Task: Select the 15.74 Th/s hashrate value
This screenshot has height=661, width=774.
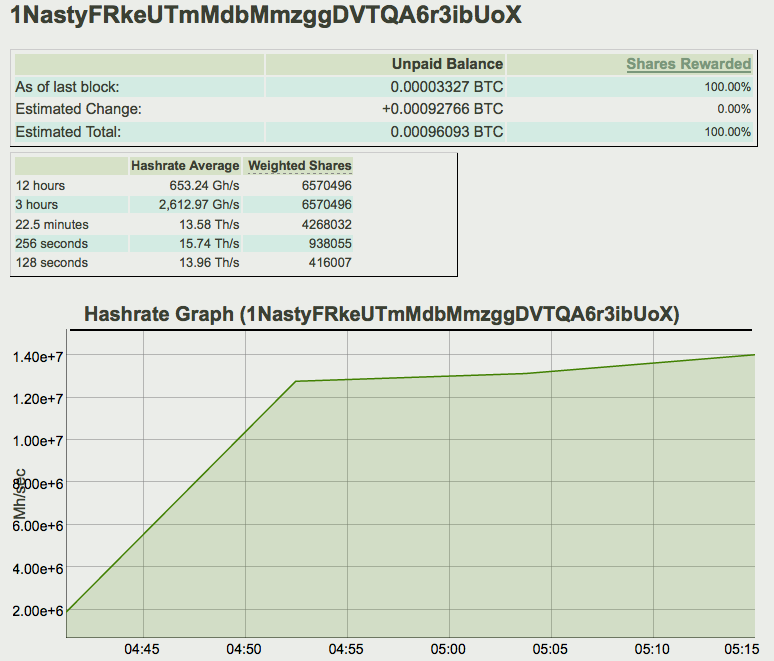Action: (209, 243)
